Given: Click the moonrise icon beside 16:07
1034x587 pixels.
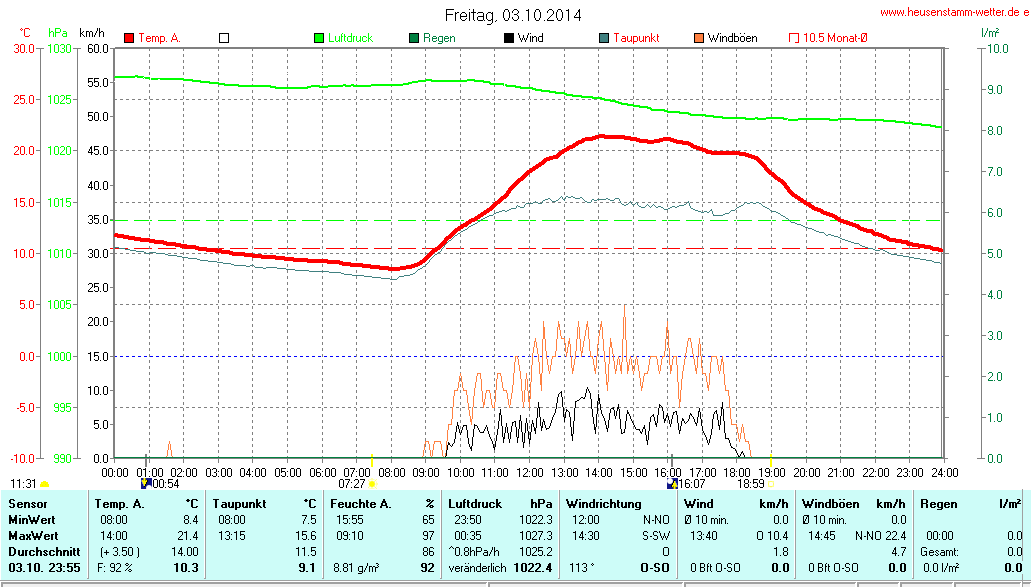Looking at the screenshot, I should [673, 484].
